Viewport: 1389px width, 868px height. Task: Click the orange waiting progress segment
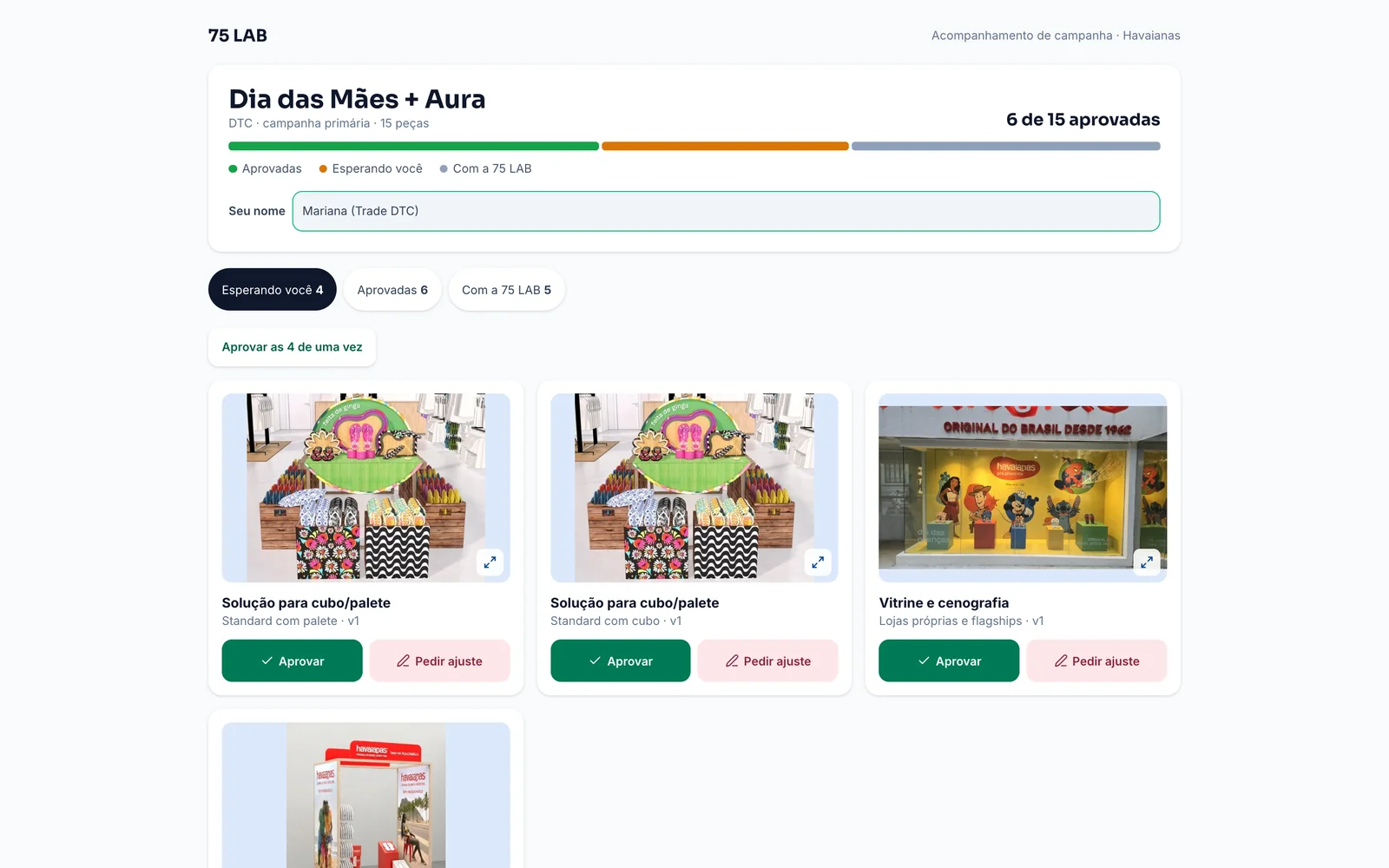(725, 146)
